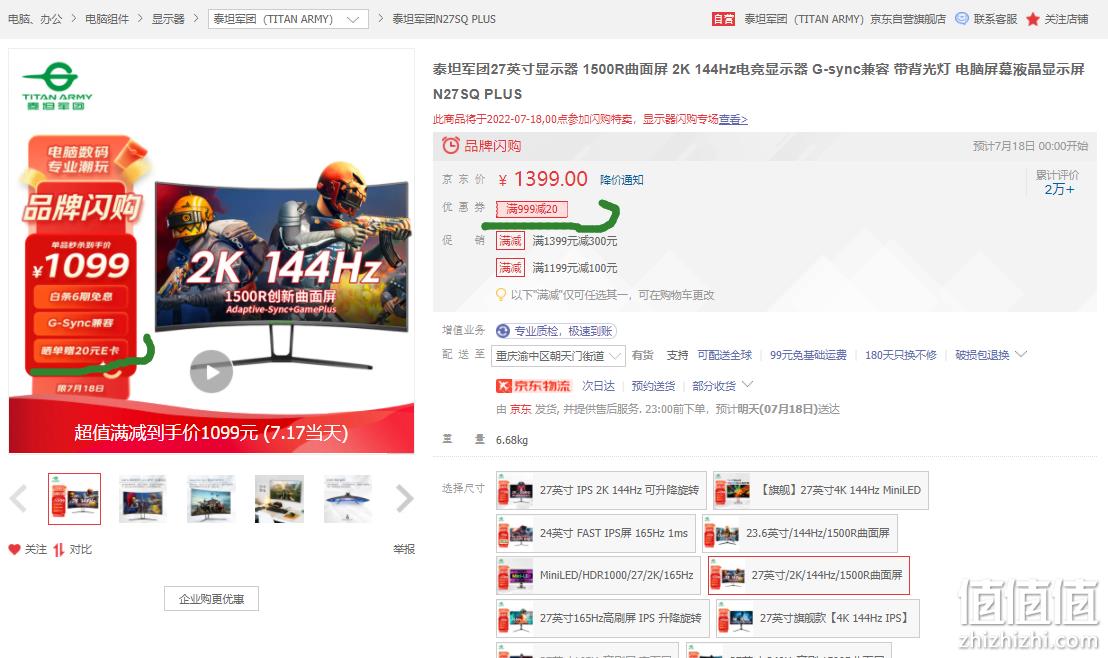
Task: Click the 次日达 delivery link
Action: [599, 386]
